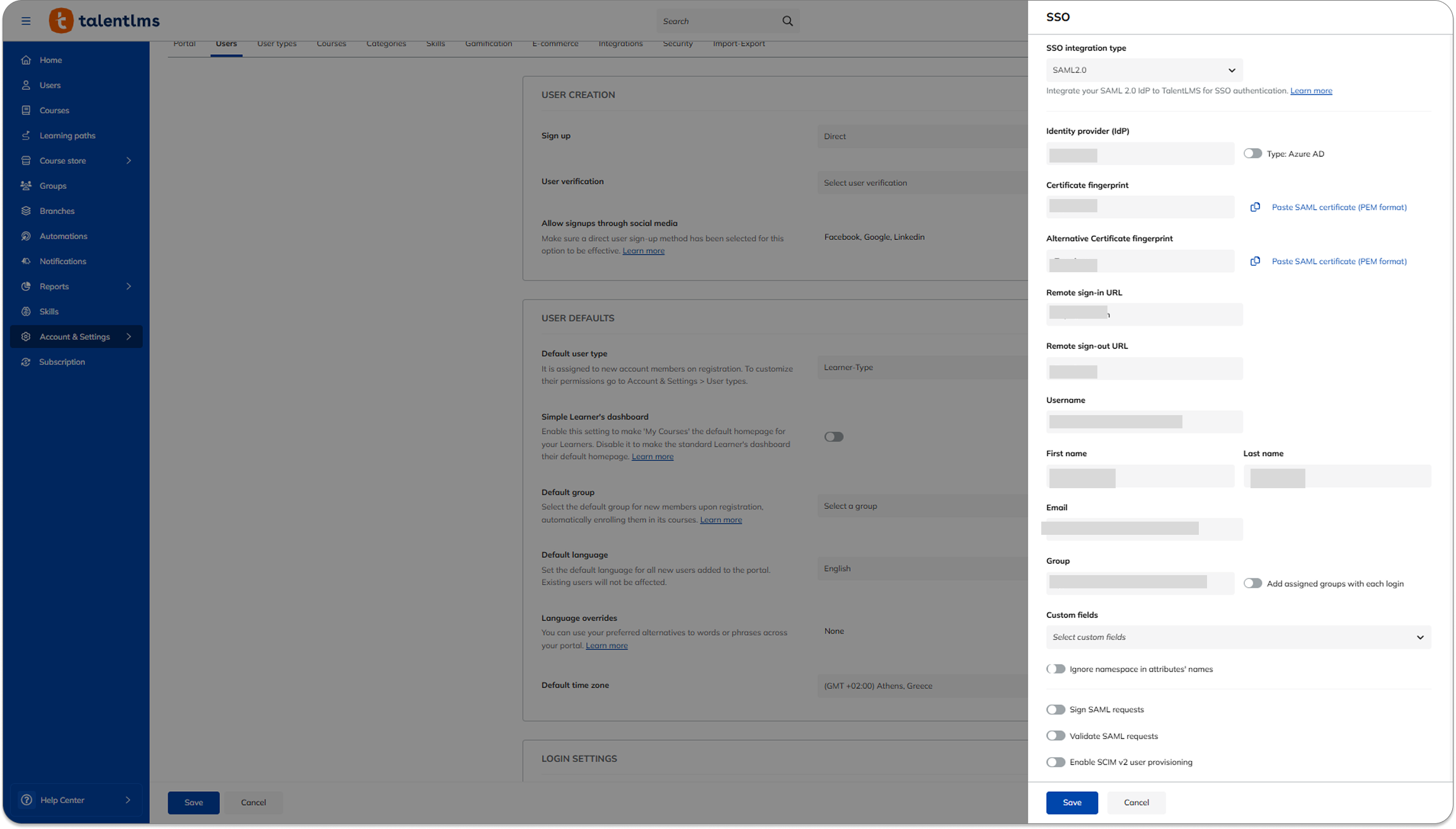Click the Branches layers icon in sidebar
Image resolution: width=1456 pixels, height=829 pixels.
(26, 211)
